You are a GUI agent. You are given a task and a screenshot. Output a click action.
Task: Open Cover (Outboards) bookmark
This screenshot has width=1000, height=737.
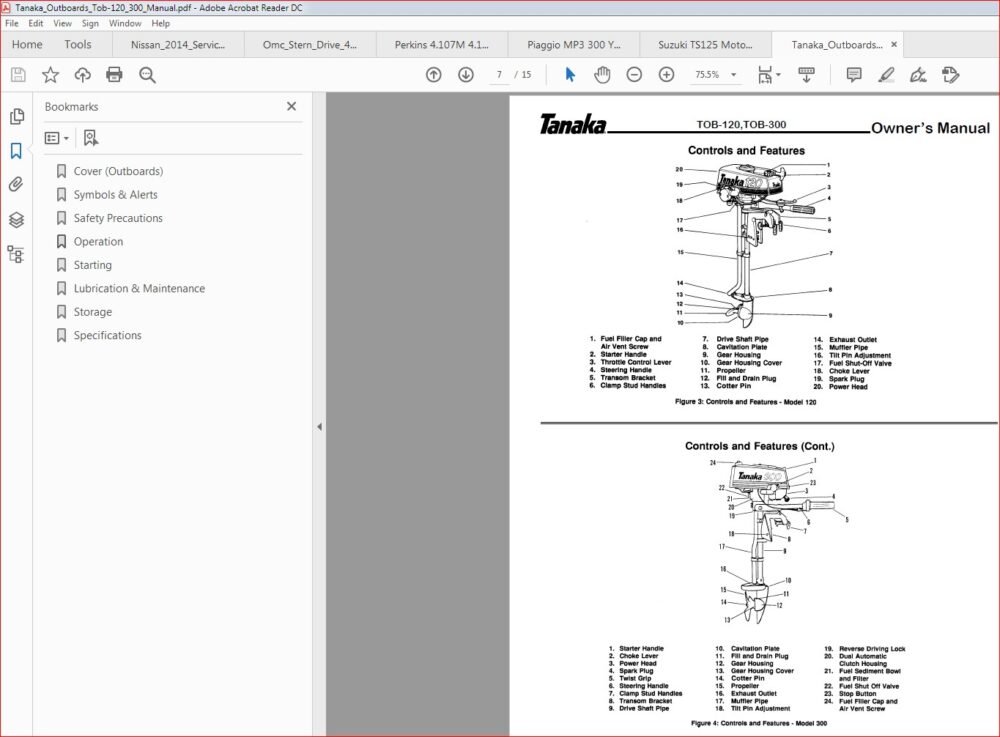118,171
